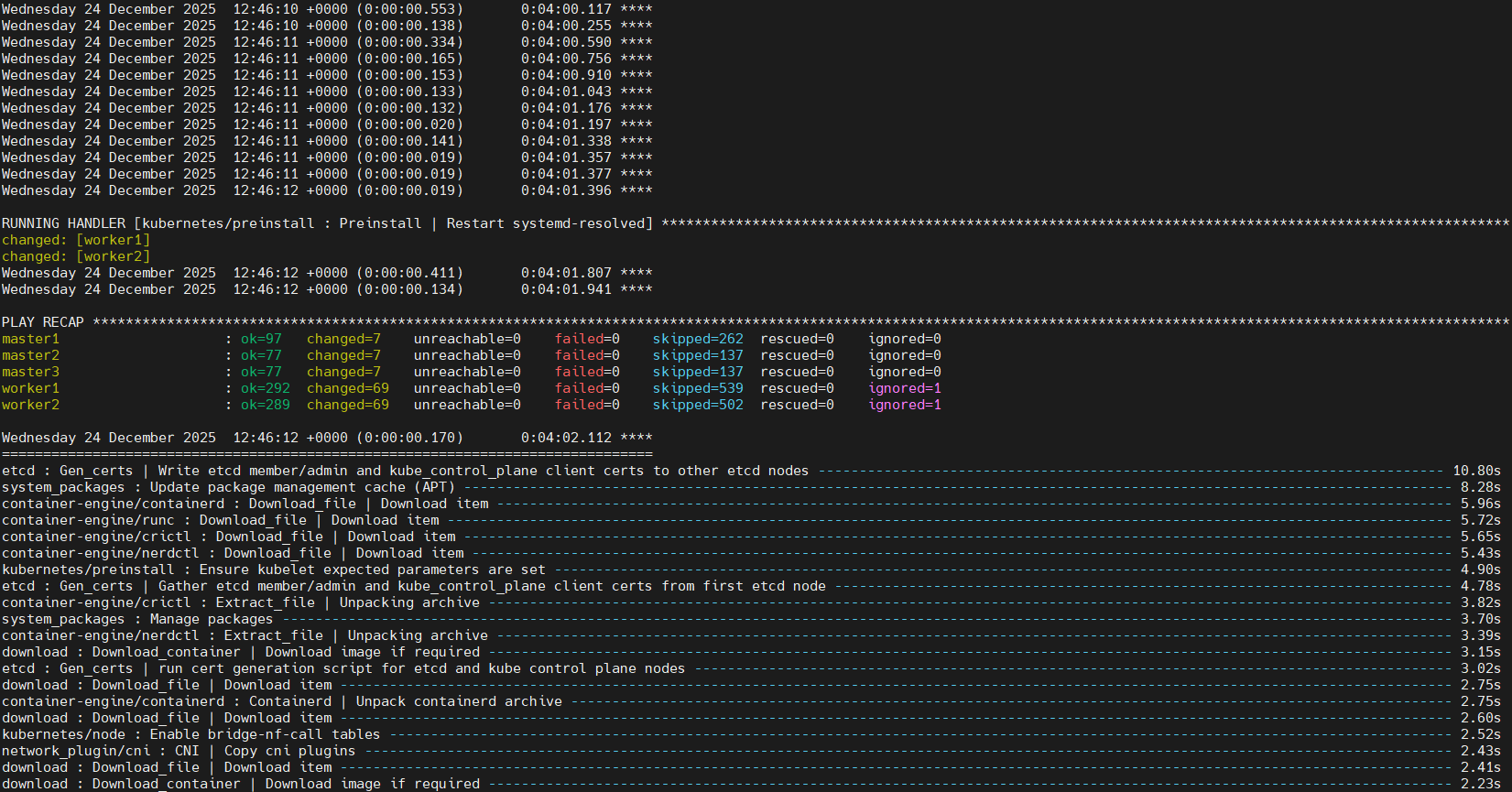Click 'skipped=539' in the worker1 row
This screenshot has width=1512, height=792.
click(x=698, y=388)
